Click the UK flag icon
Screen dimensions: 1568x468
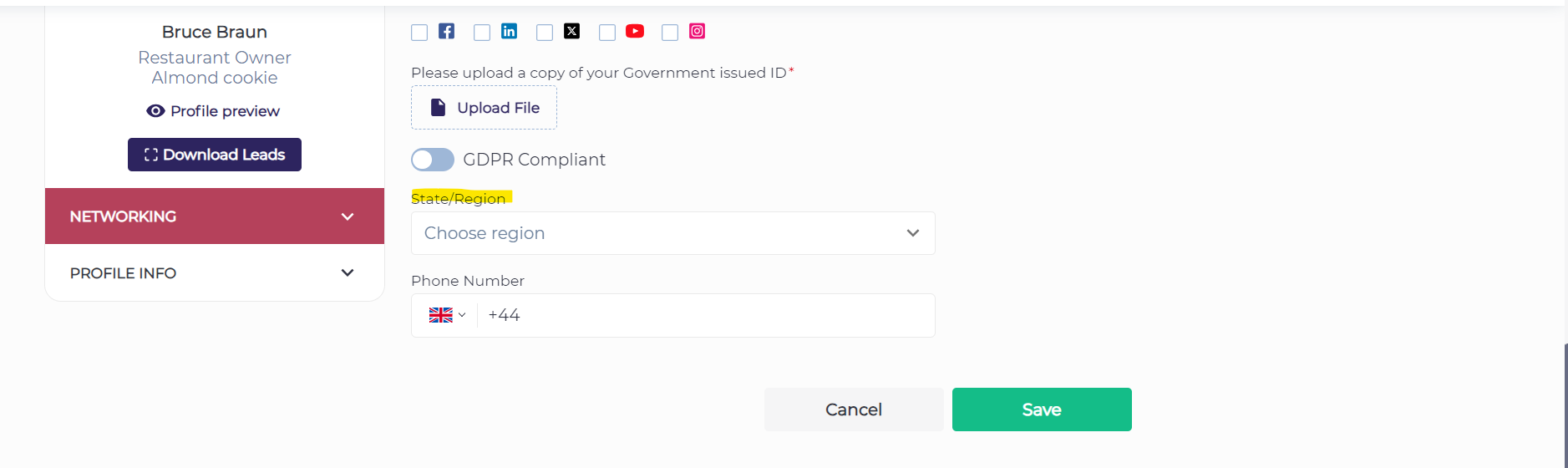coord(440,315)
